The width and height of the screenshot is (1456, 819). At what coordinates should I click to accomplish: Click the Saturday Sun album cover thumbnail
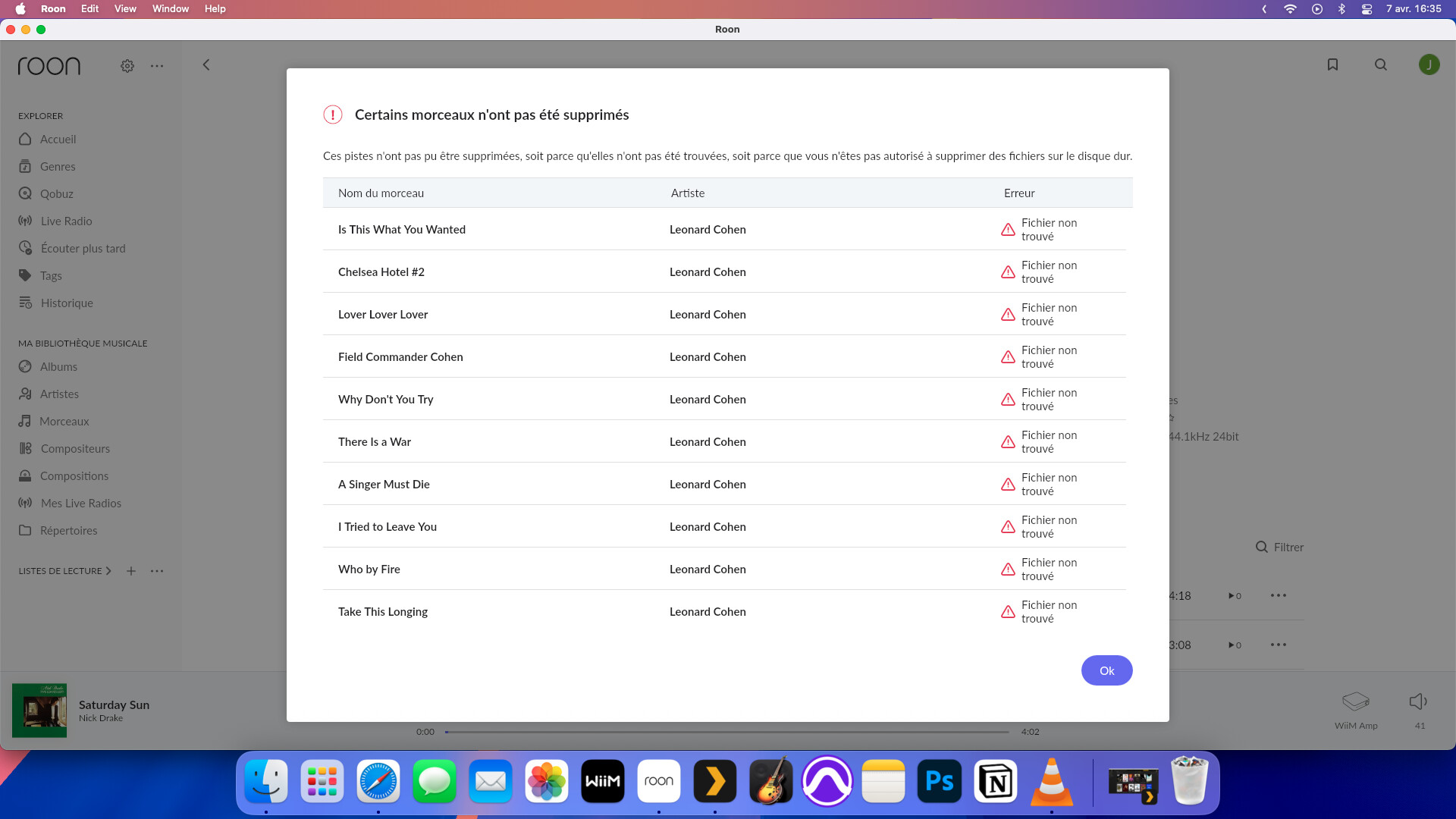[x=39, y=711]
